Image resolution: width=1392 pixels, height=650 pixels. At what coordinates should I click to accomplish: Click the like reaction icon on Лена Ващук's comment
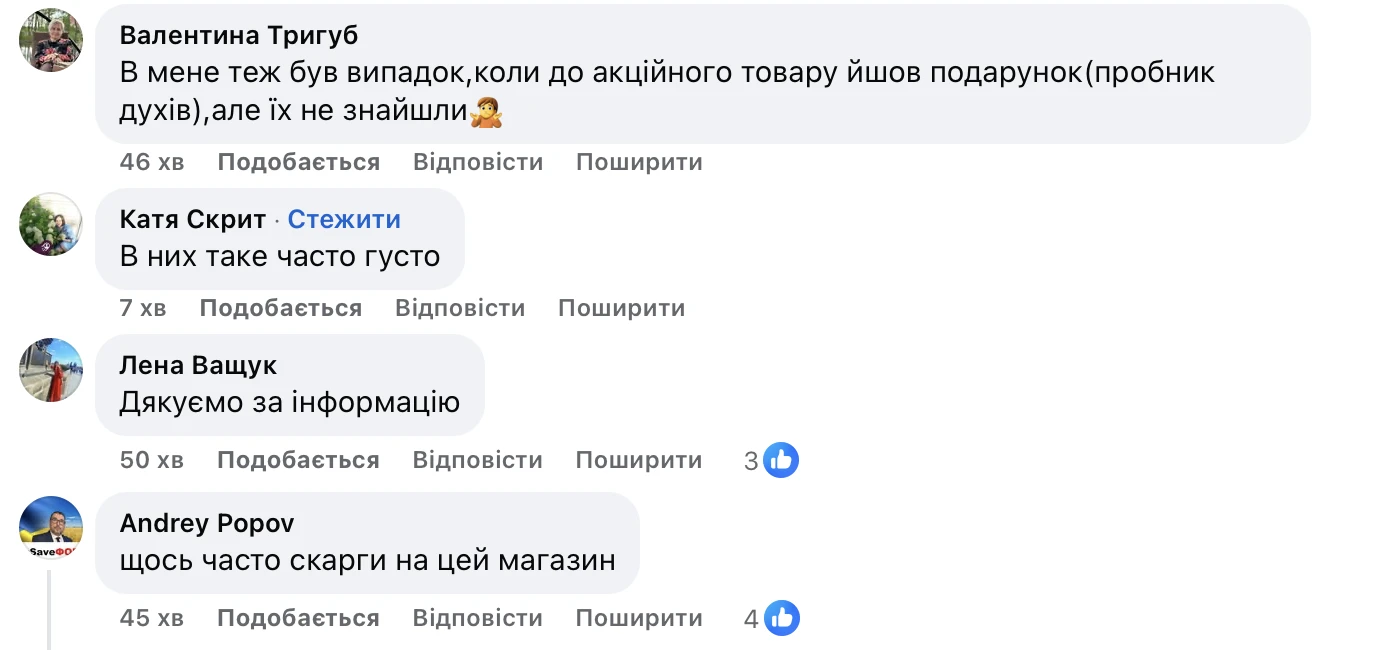click(781, 460)
